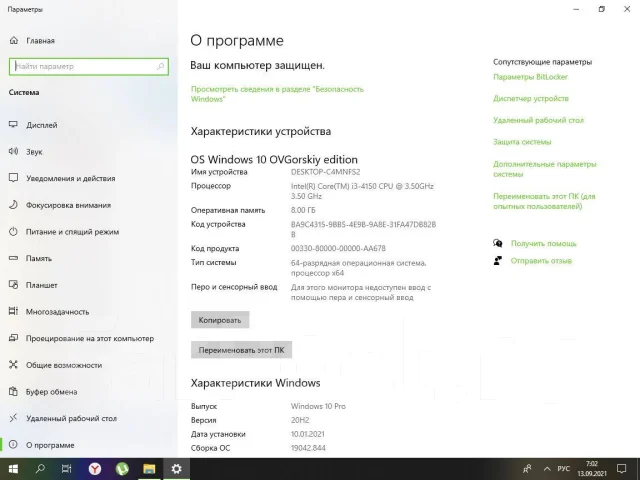
Task: Select install date 10.01.2021
Action: 308,434
